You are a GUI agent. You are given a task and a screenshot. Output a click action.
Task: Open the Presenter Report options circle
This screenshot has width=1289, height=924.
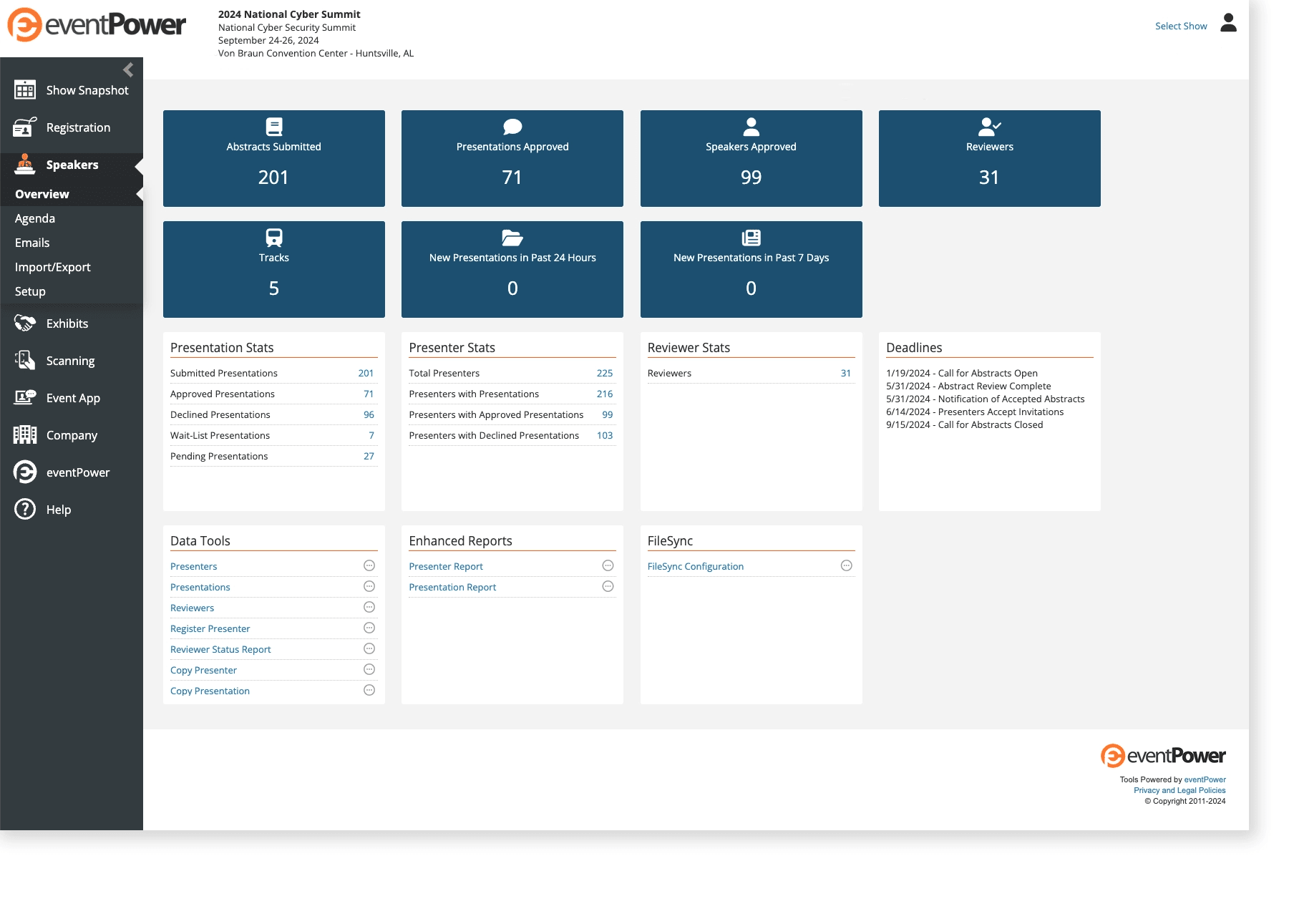(x=608, y=566)
